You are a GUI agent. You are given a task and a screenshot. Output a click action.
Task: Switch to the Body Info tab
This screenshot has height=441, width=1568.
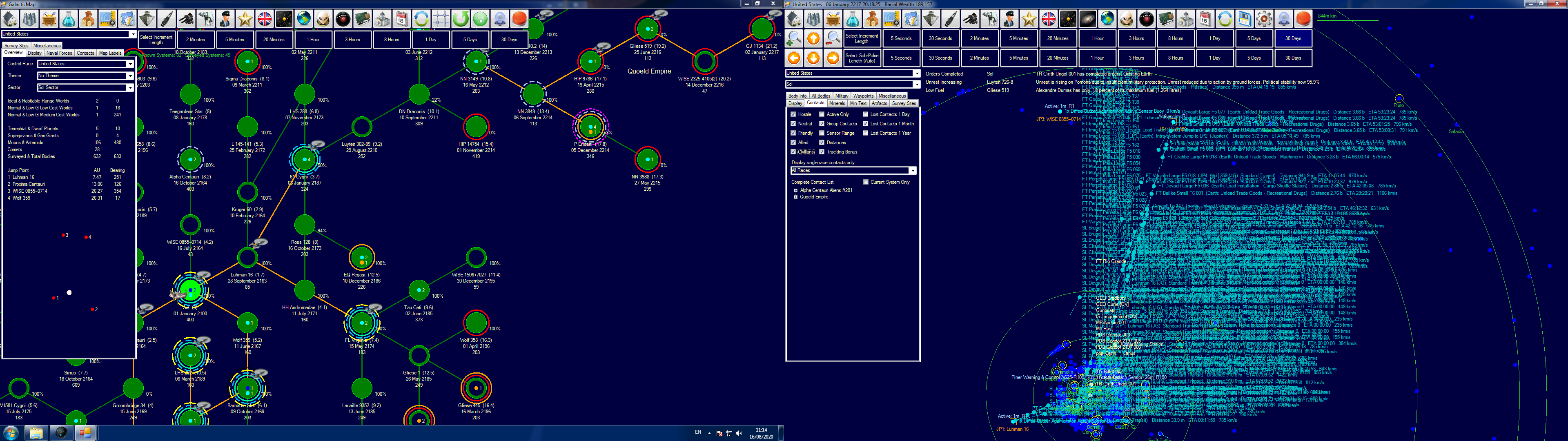coord(797,96)
